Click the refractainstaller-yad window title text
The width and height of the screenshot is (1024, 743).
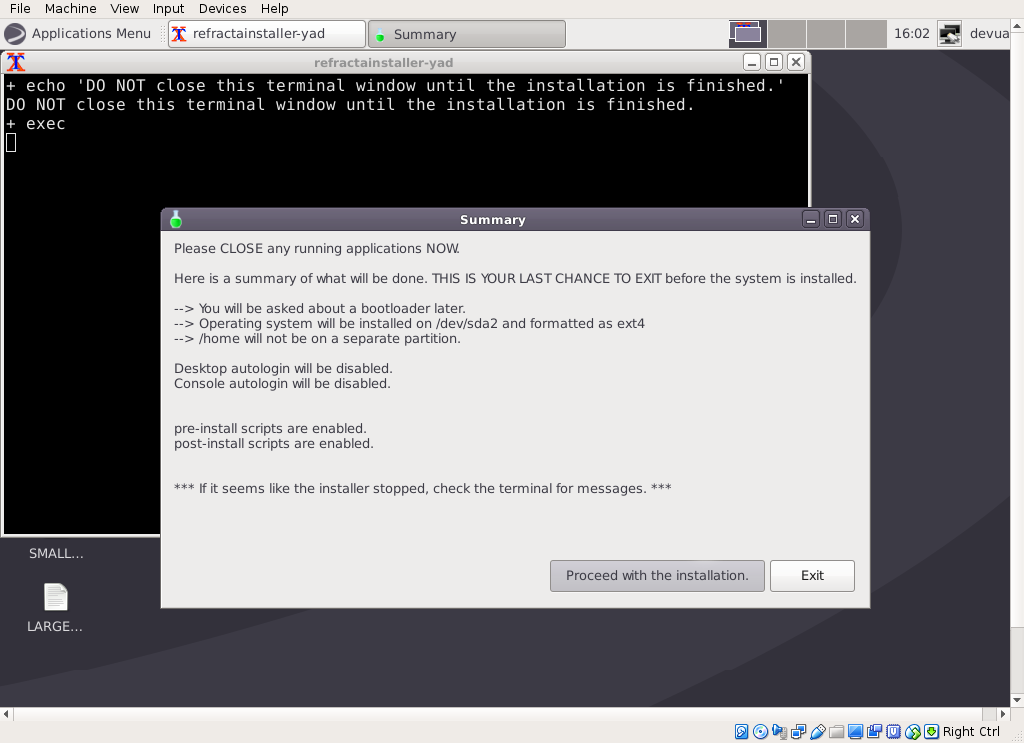point(383,63)
